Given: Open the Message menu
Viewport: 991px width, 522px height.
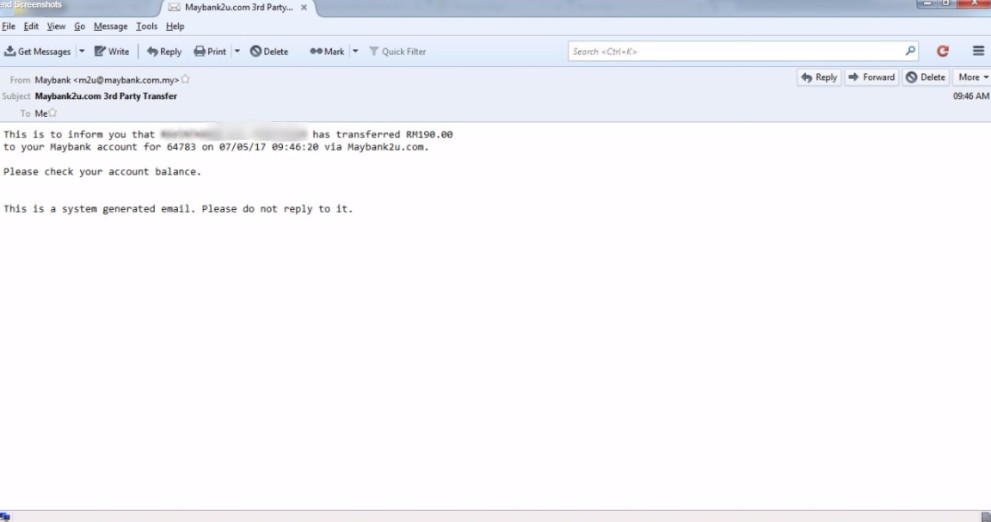Looking at the screenshot, I should pos(111,27).
